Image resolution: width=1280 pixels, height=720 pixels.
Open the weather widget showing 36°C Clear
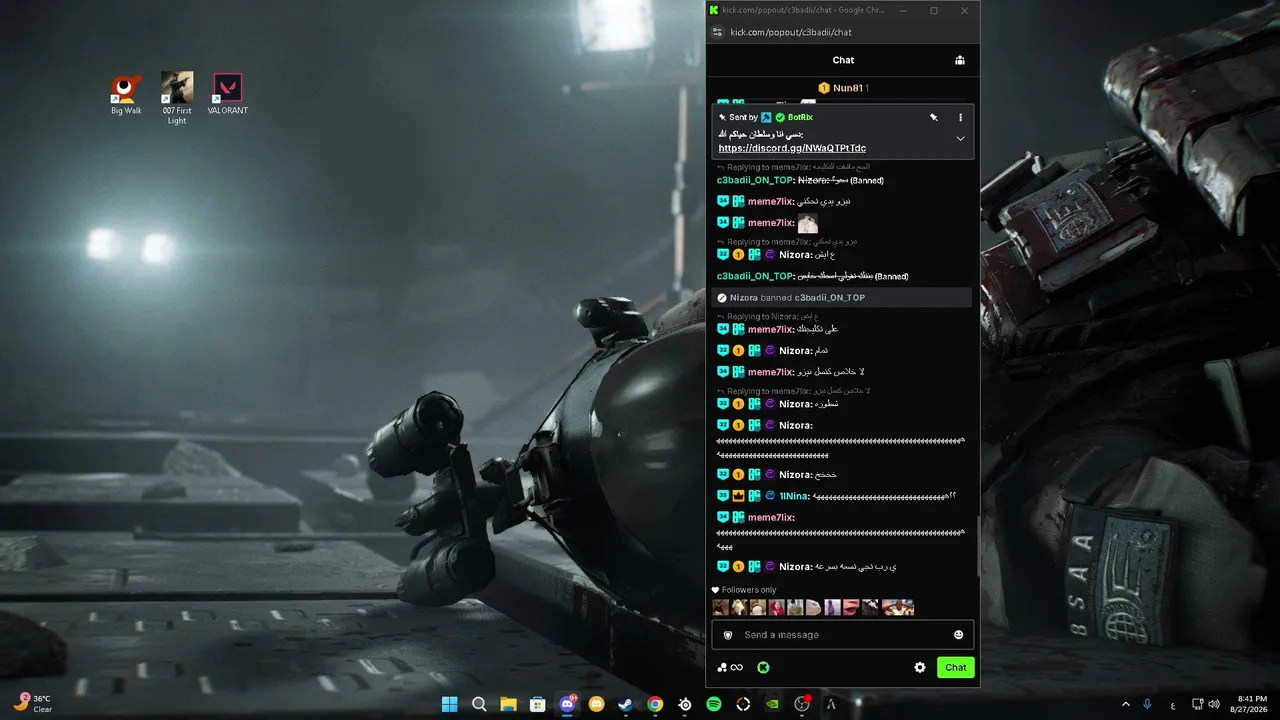pos(33,704)
